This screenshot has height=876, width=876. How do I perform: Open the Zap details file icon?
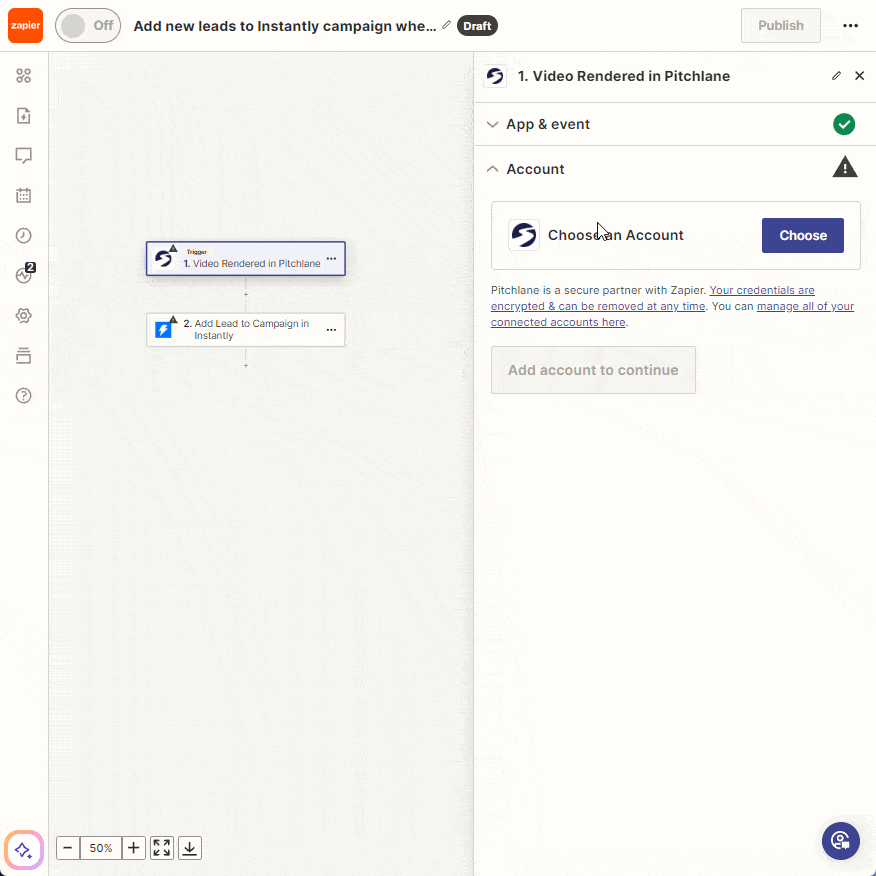pyautogui.click(x=23, y=116)
